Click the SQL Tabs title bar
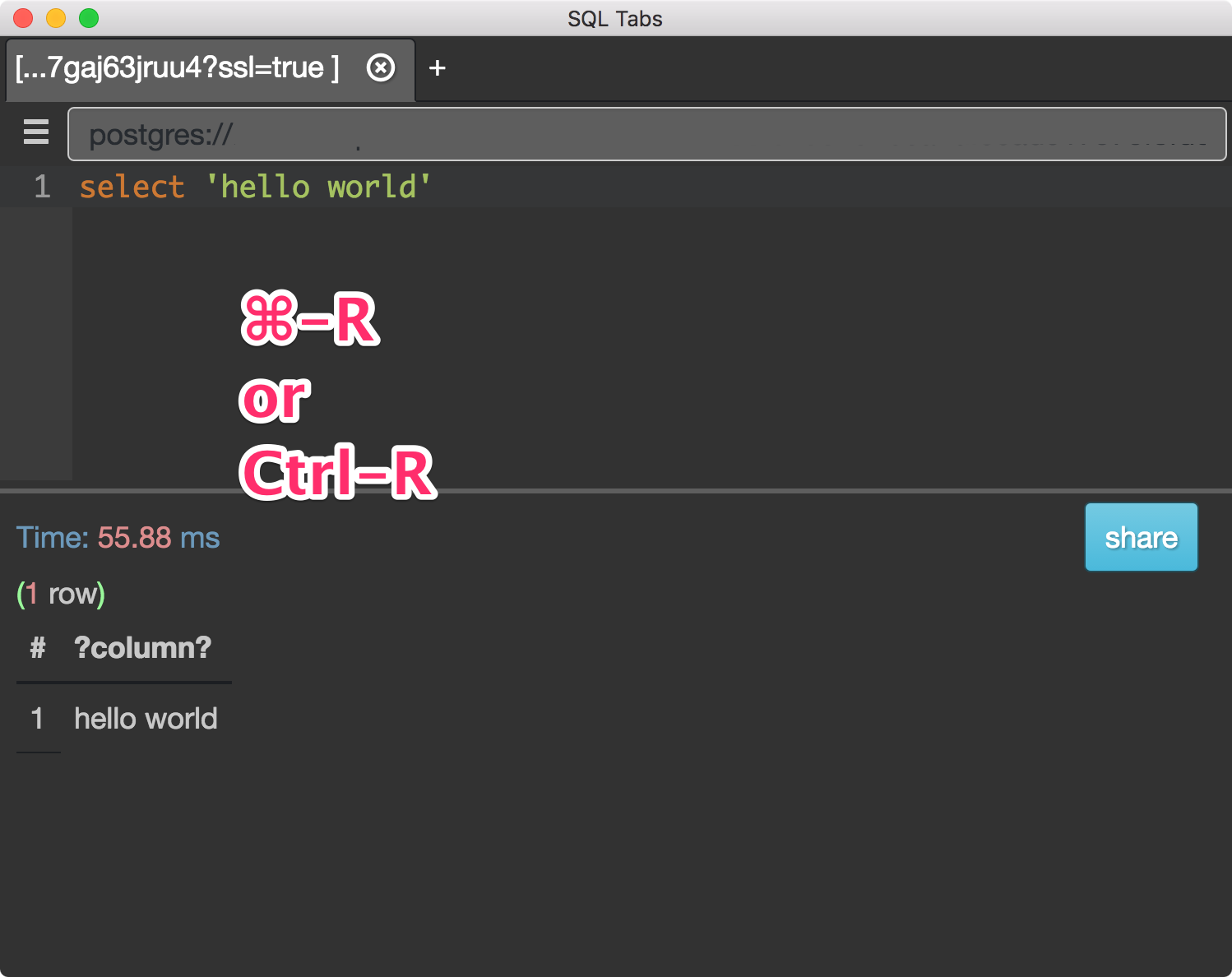 614,18
